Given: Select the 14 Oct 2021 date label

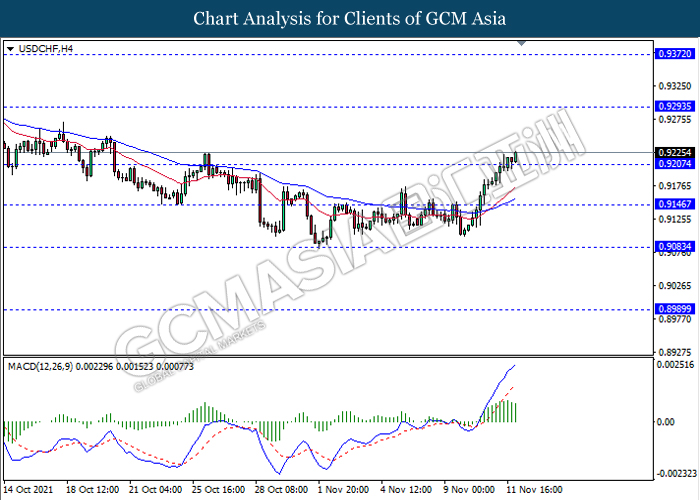Looking at the screenshot, I should pos(28,490).
